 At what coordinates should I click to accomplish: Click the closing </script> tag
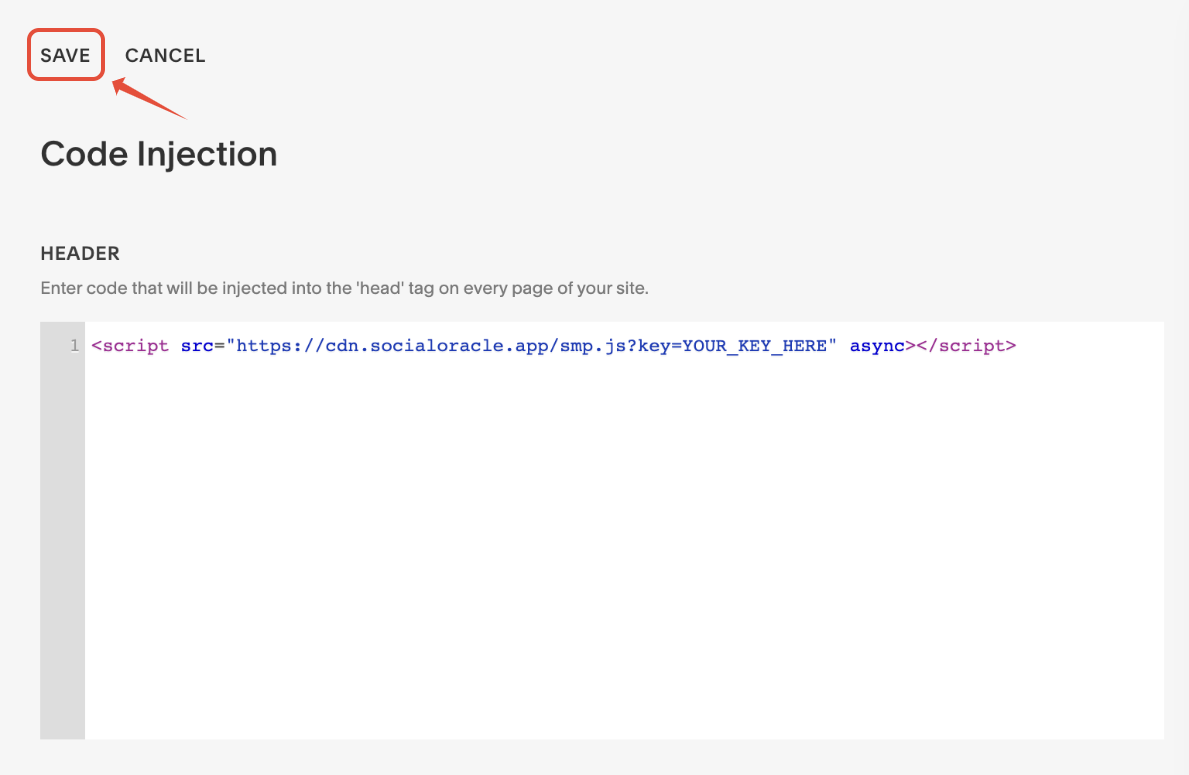coord(966,346)
